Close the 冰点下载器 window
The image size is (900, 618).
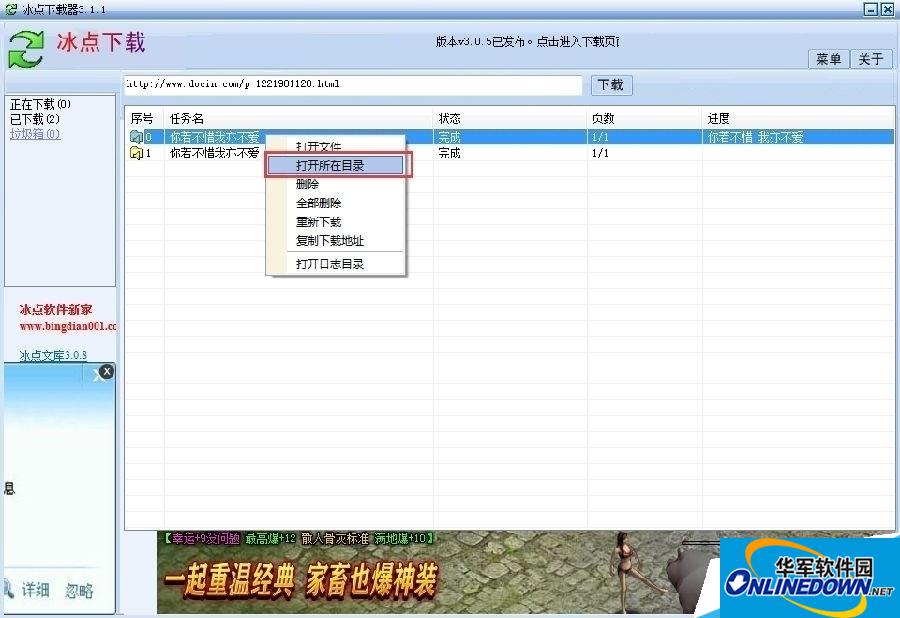[x=887, y=9]
